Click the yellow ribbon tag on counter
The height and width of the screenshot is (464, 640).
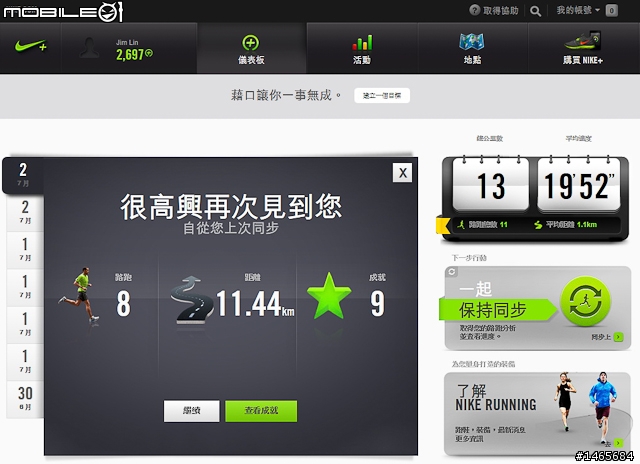point(443,225)
